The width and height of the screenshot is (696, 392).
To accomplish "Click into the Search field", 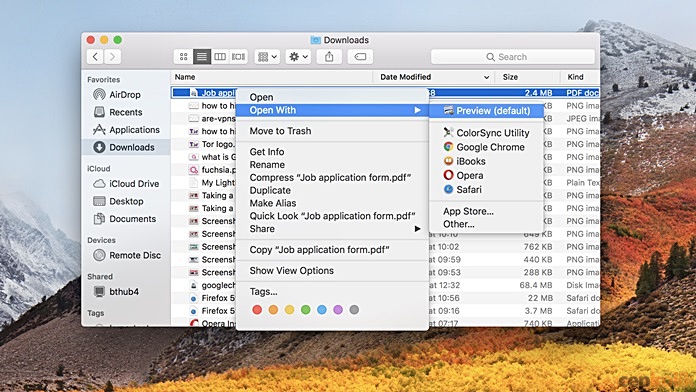I will tap(513, 57).
